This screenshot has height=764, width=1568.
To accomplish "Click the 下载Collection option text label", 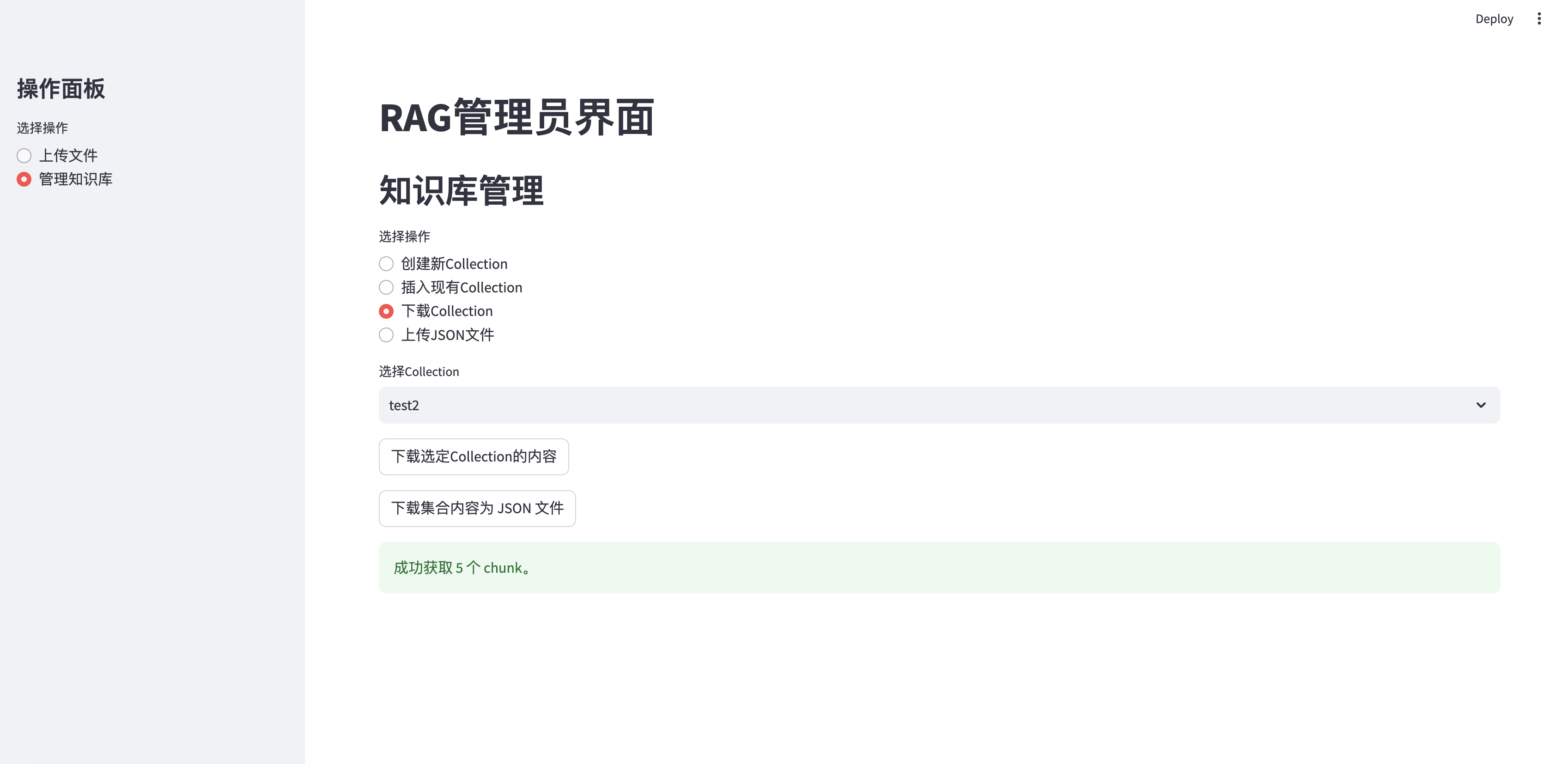I will coord(447,312).
